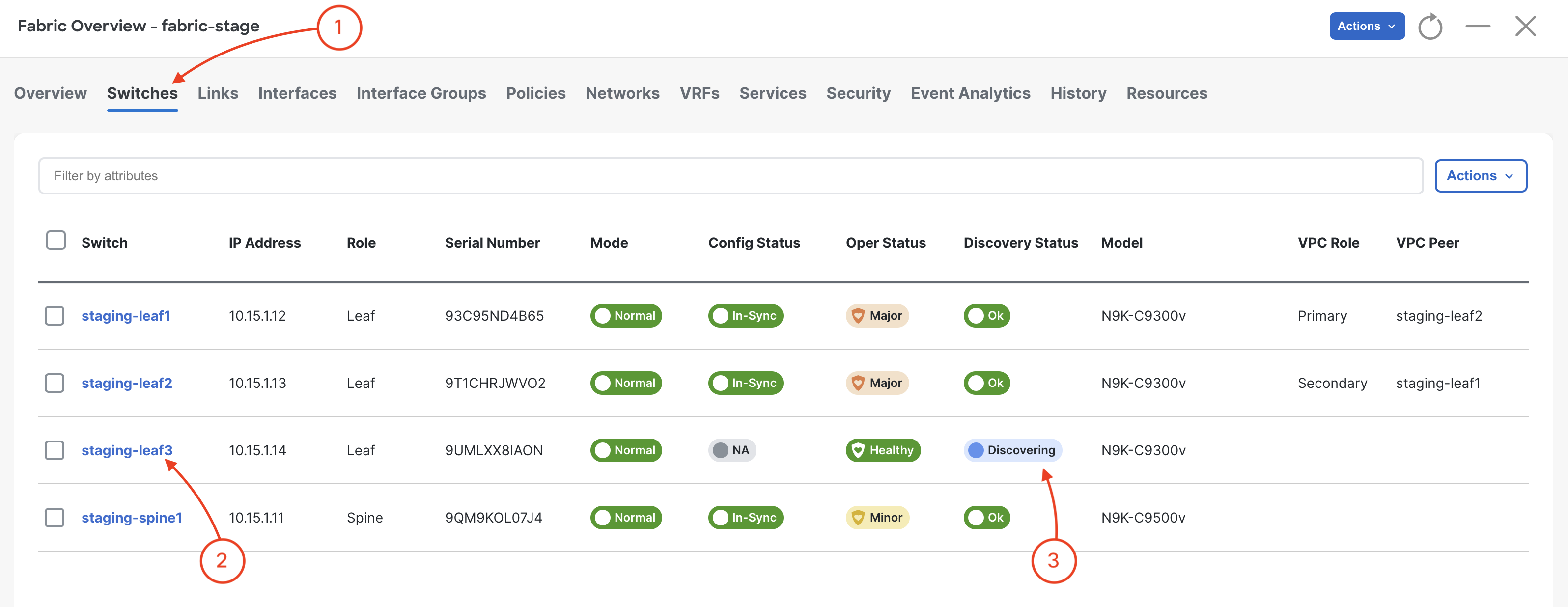Screen dimensions: 1568x607
Task: Close the Fabric Overview panel
Action: pyautogui.click(x=1525, y=26)
